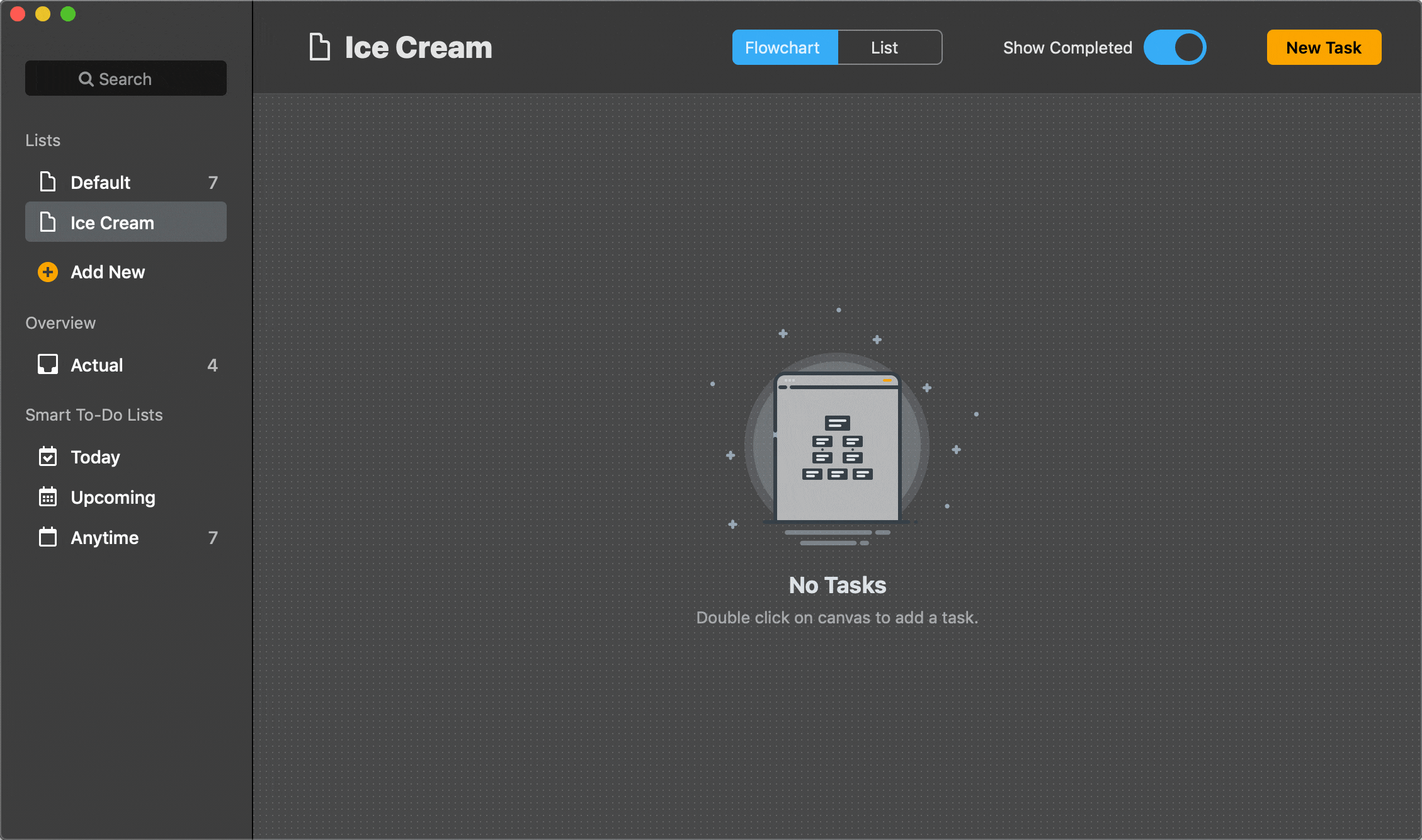Click the Add New list icon
Image resolution: width=1422 pixels, height=840 pixels.
tap(48, 272)
